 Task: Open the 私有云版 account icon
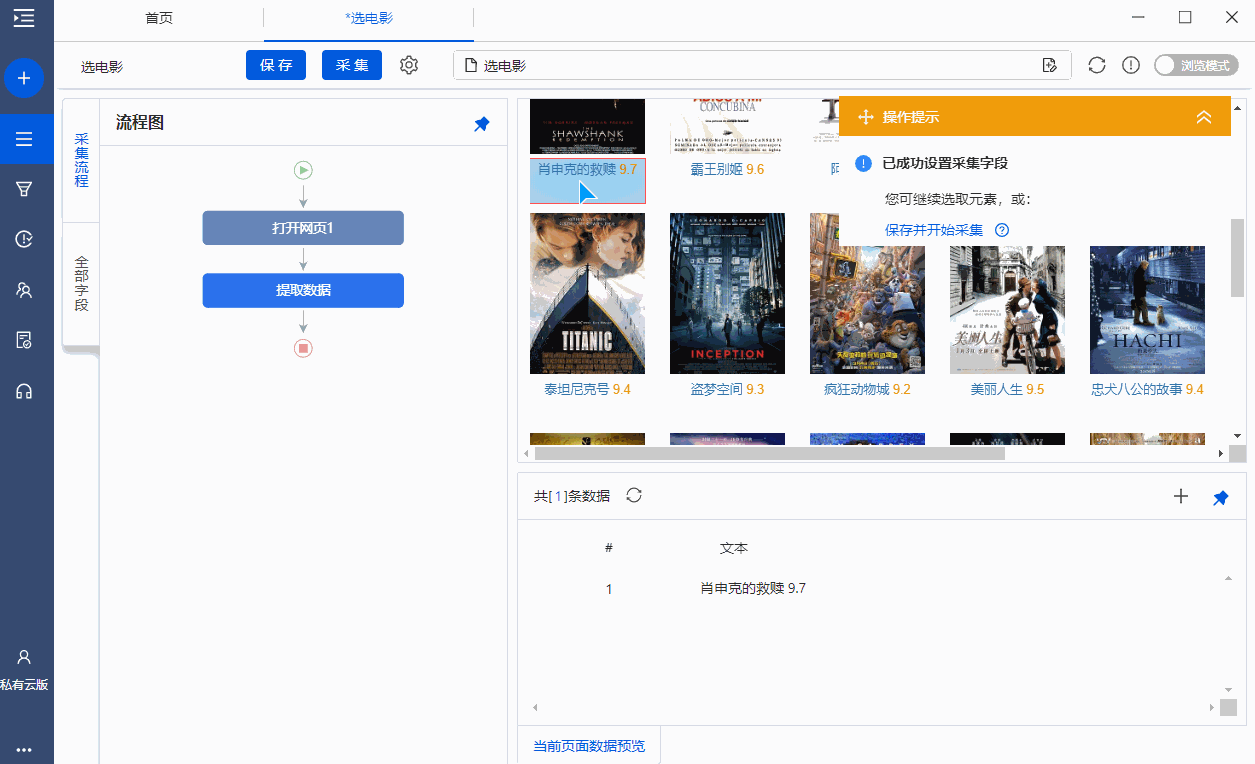pyautogui.click(x=24, y=657)
